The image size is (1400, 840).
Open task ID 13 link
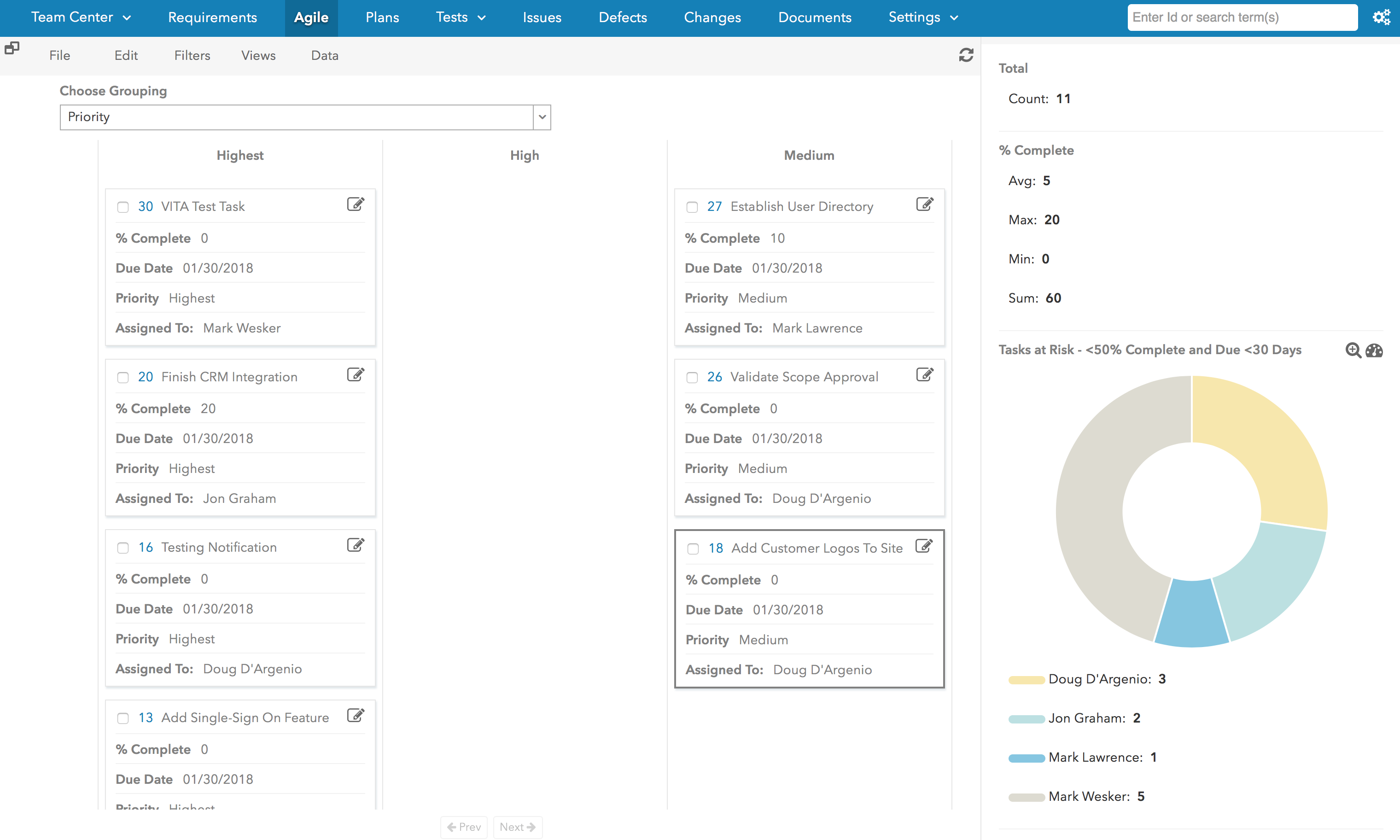pyautogui.click(x=146, y=718)
